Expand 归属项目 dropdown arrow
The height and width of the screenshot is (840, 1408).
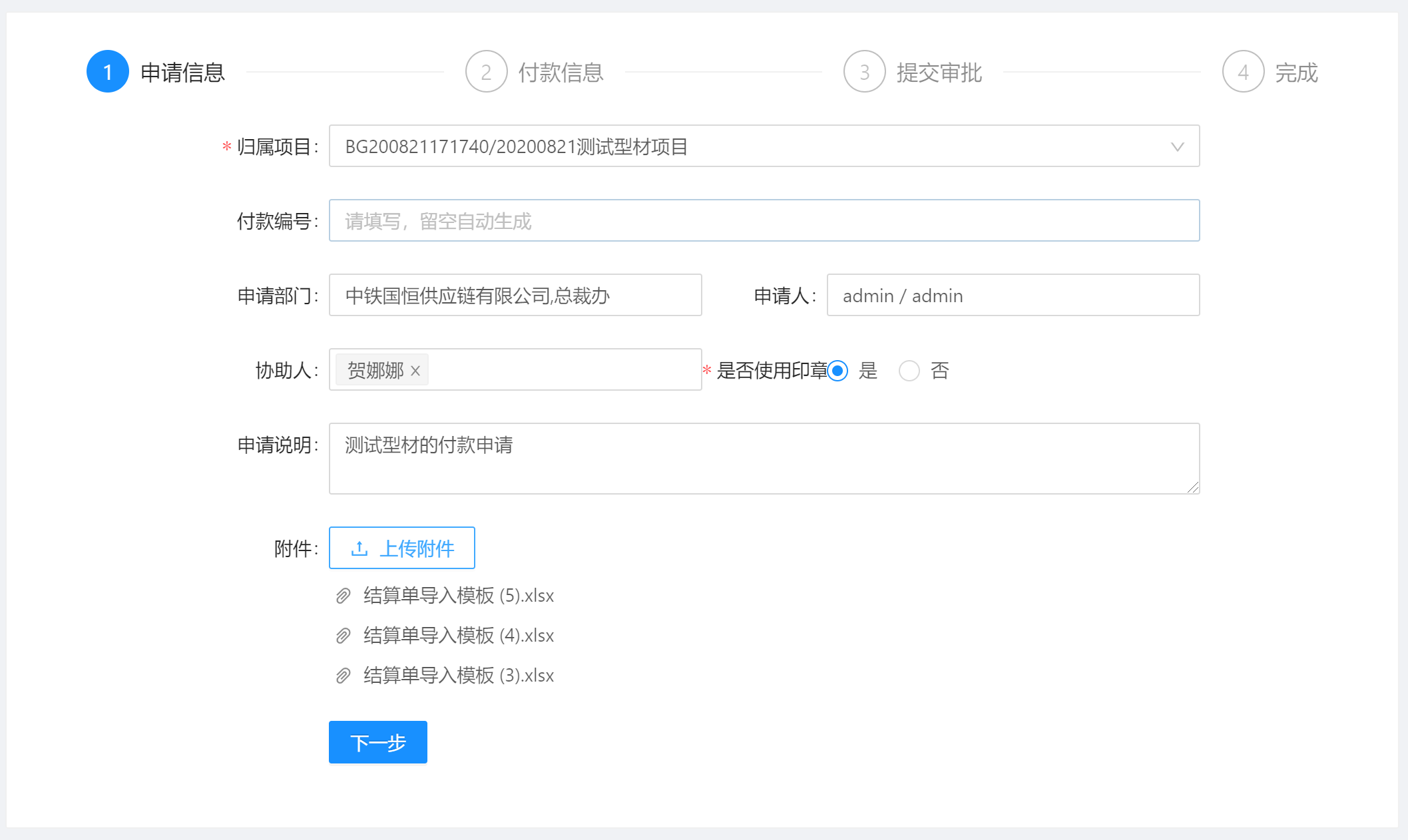pyautogui.click(x=1177, y=146)
